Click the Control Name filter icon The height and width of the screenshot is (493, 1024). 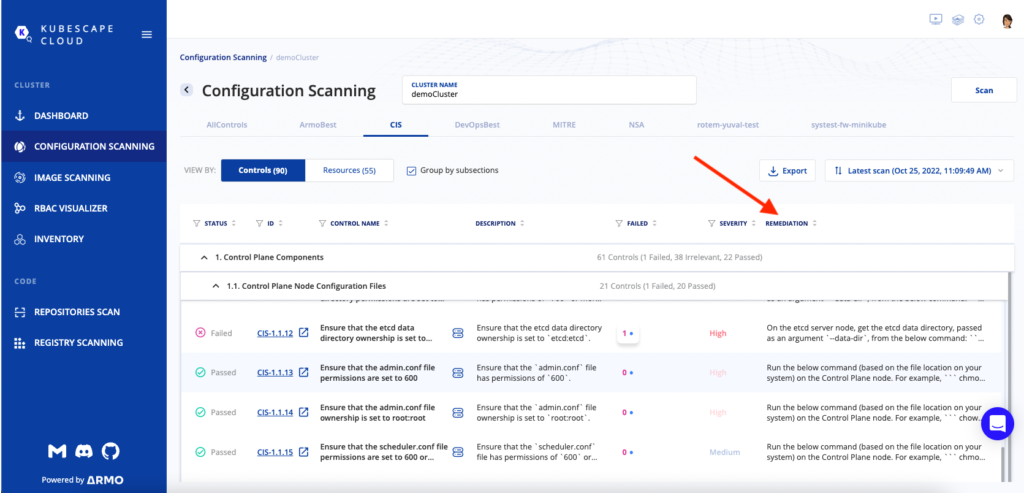click(323, 223)
